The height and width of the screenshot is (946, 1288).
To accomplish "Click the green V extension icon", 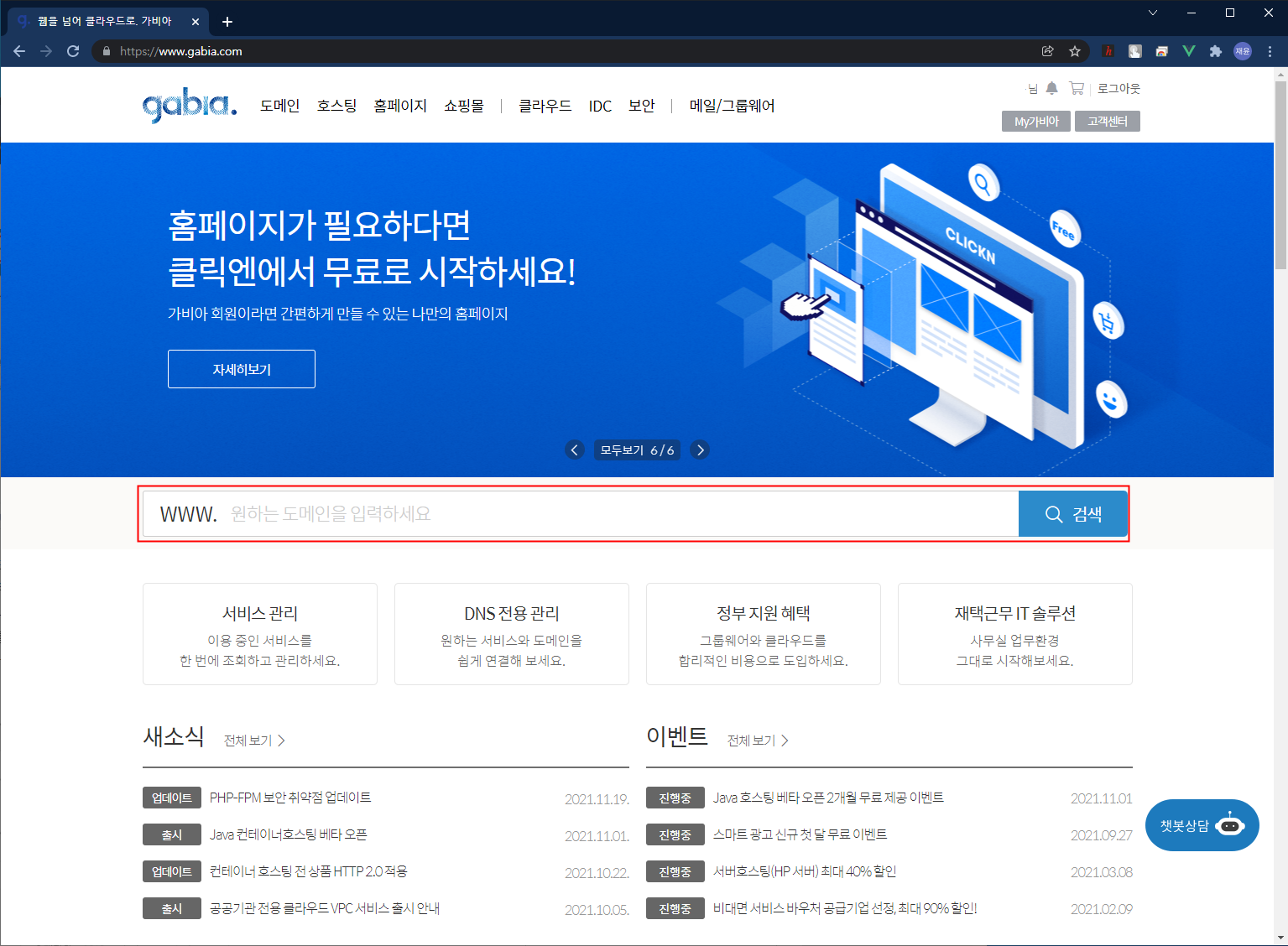I will click(1189, 51).
